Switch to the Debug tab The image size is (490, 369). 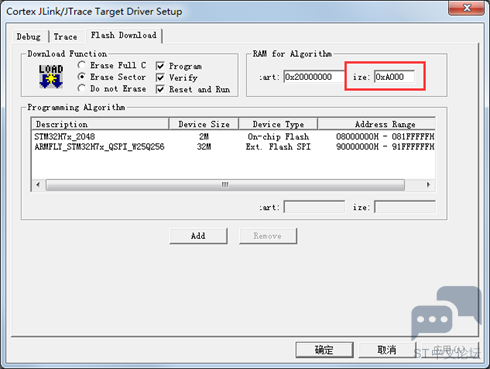(29, 37)
